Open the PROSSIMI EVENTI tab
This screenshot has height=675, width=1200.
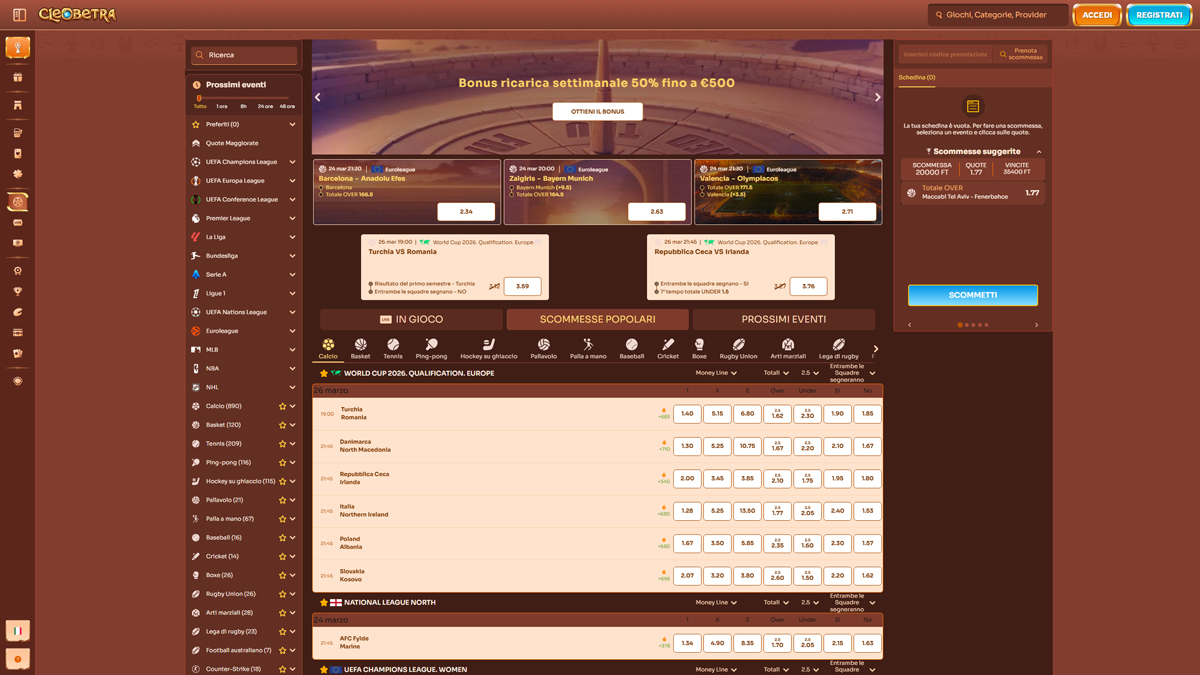pyautogui.click(x=783, y=319)
